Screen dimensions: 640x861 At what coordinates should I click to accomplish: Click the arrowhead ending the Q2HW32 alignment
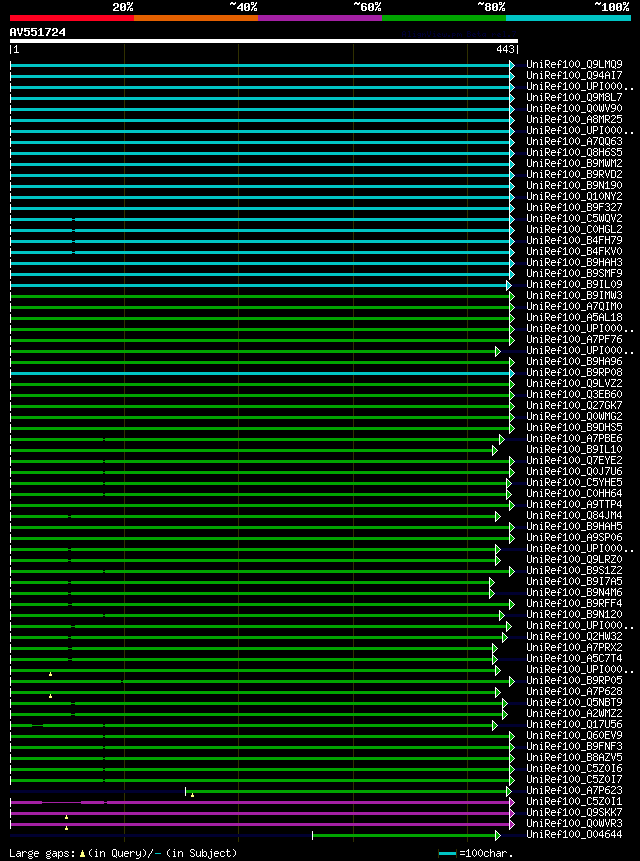pos(504,637)
